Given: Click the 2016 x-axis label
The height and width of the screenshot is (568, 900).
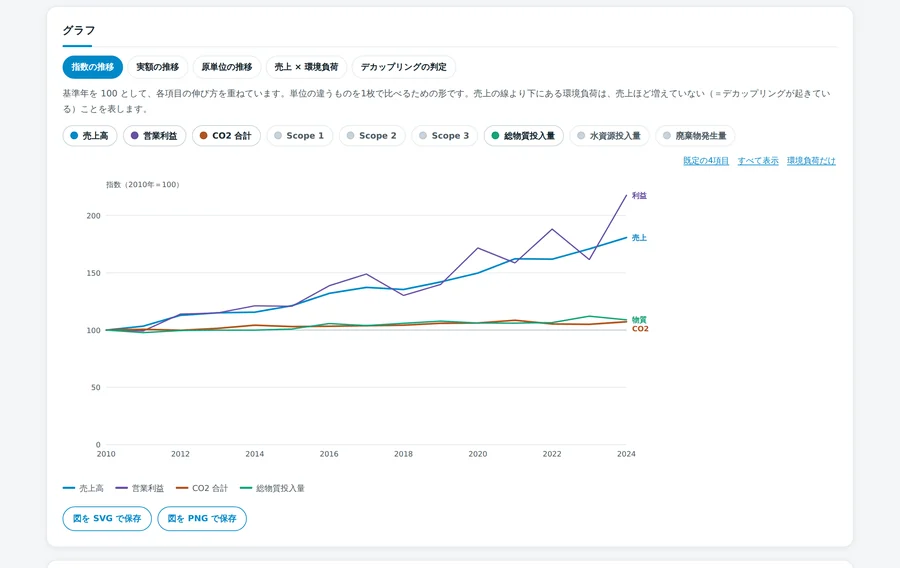Looking at the screenshot, I should coord(329,454).
